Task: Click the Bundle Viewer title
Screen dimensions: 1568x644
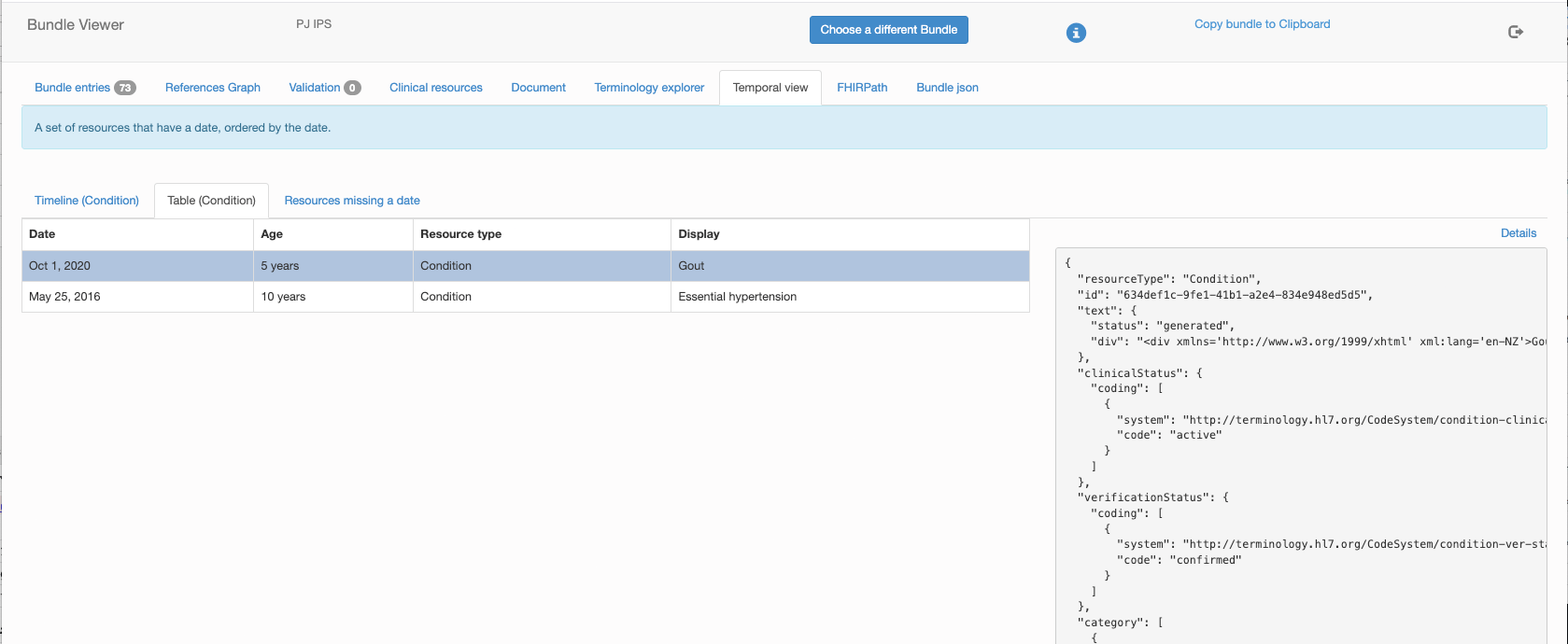Action: coord(76,25)
